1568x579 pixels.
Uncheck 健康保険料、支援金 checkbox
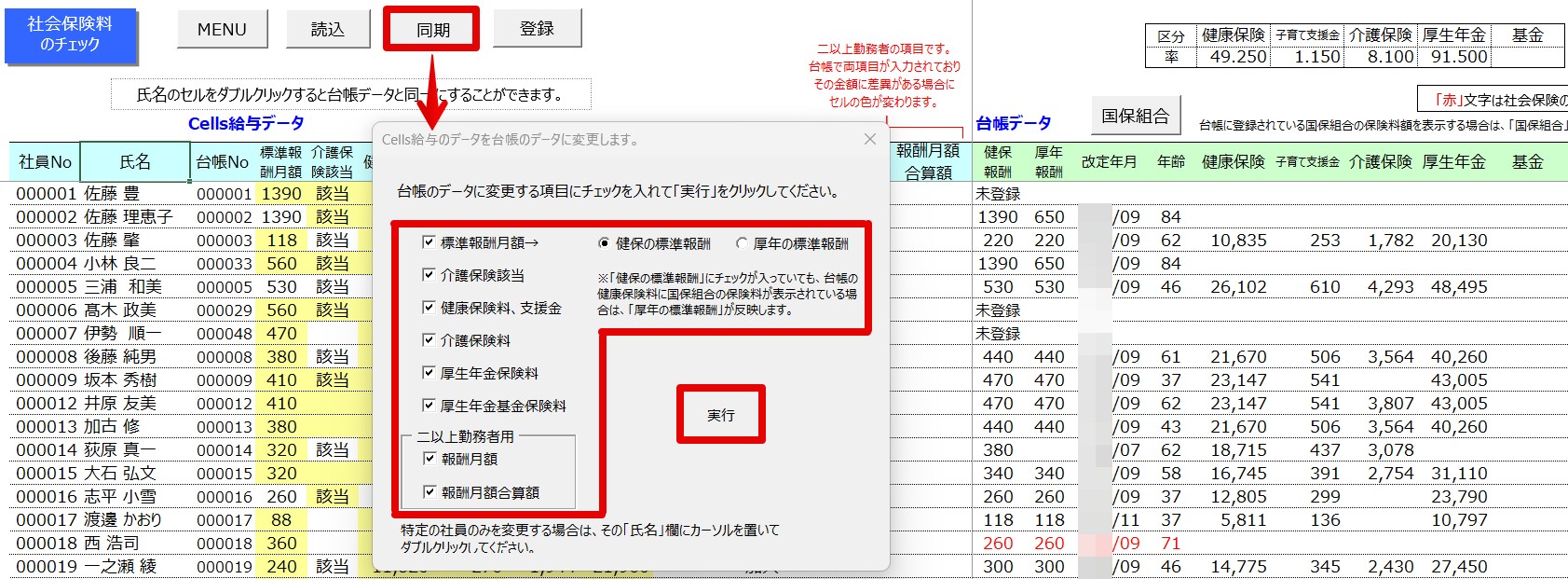(x=429, y=308)
